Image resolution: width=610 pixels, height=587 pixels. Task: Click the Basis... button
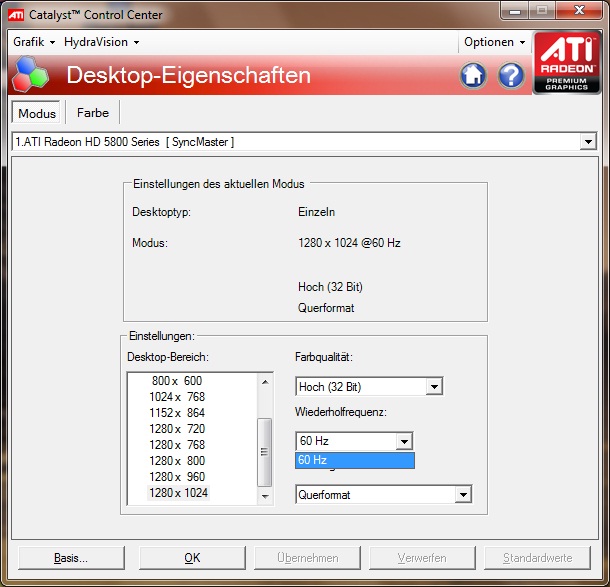point(71,558)
